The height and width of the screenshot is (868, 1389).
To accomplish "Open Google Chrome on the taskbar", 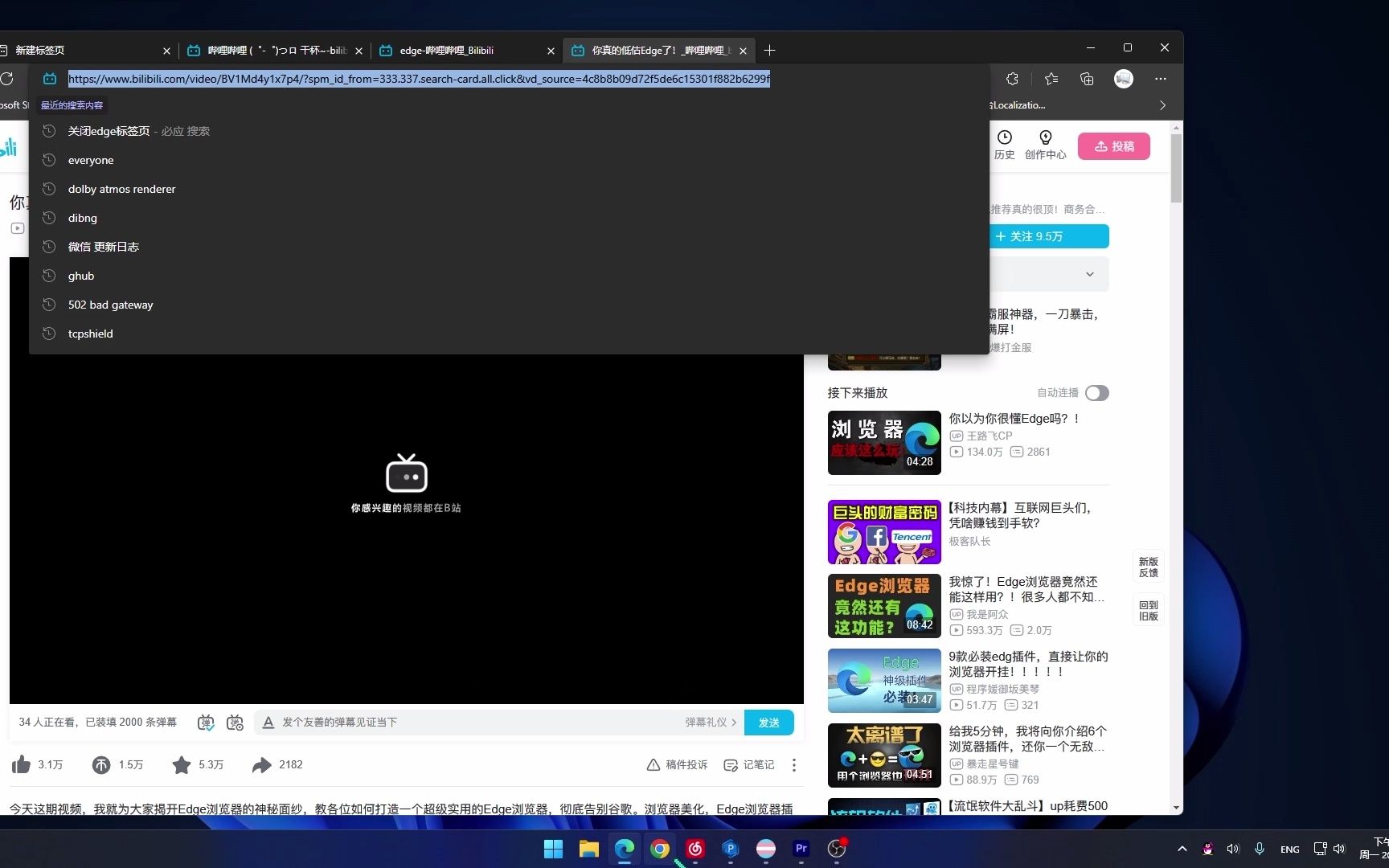I will tap(660, 849).
